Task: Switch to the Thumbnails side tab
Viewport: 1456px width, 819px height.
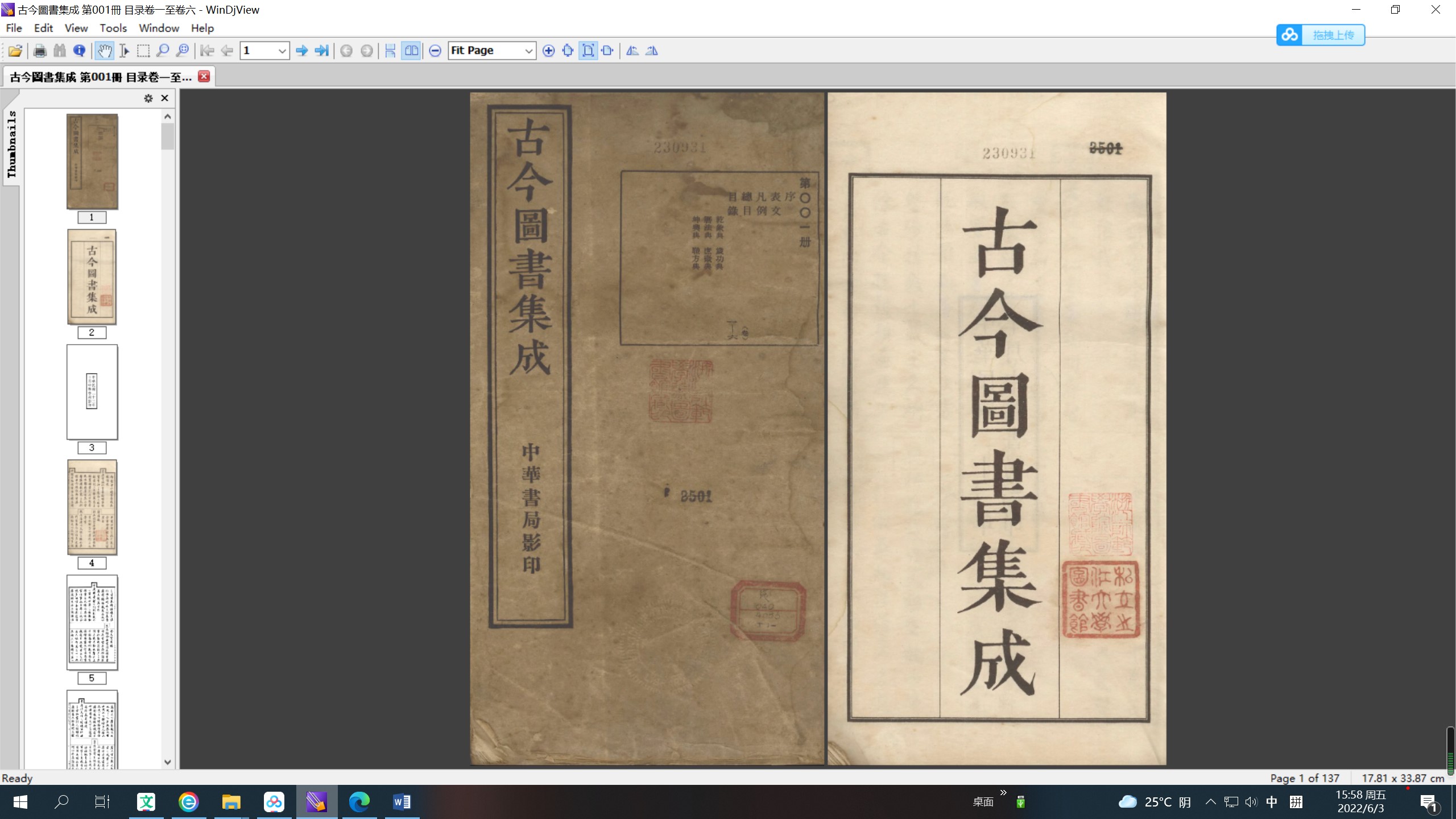Action: point(11,144)
